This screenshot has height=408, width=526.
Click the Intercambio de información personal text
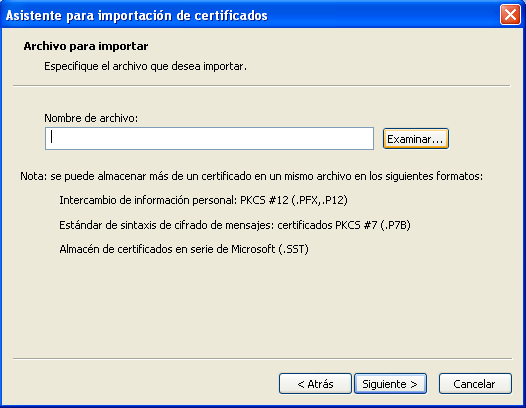(x=148, y=200)
